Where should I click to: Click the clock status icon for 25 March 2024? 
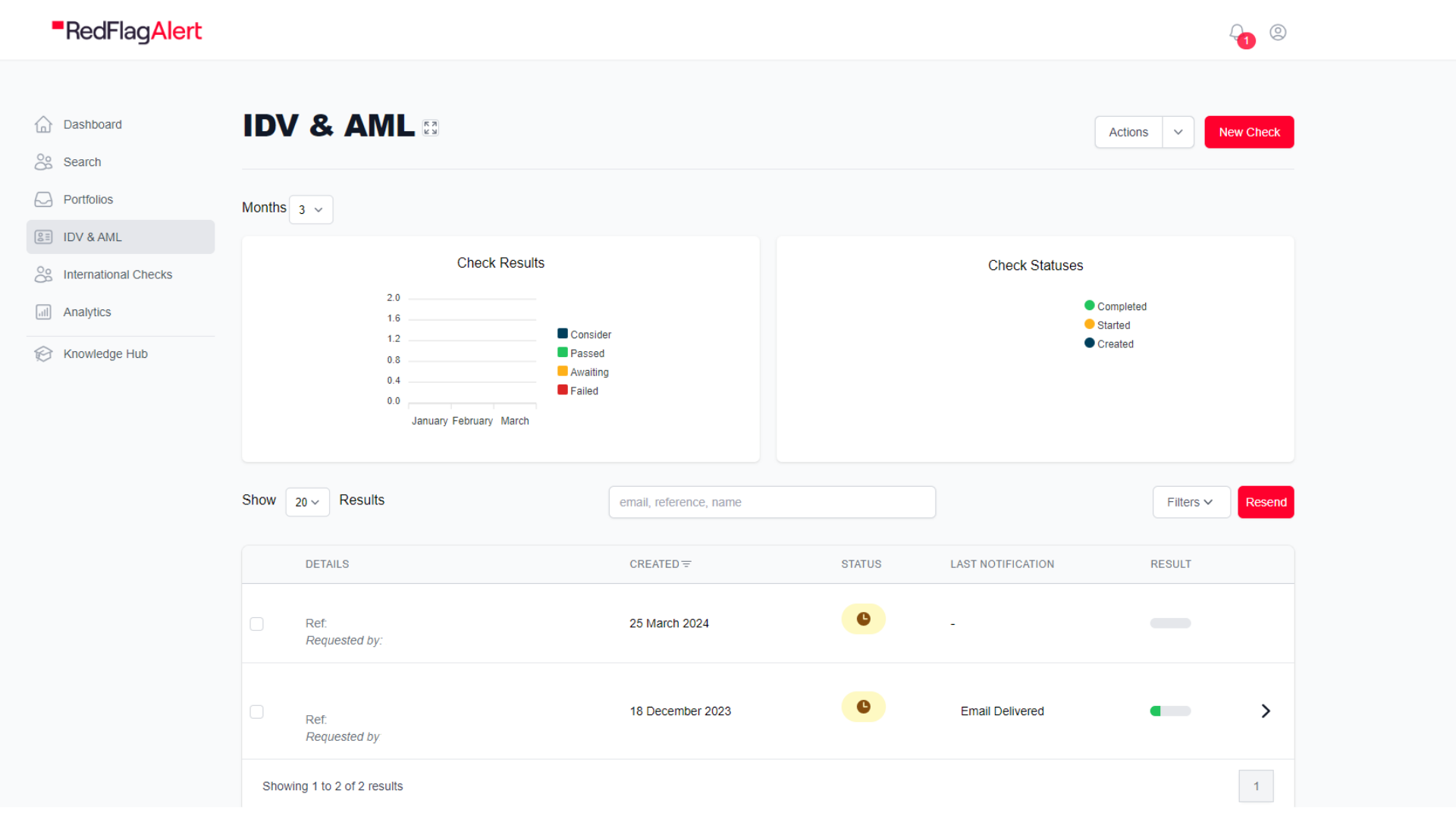click(x=863, y=619)
